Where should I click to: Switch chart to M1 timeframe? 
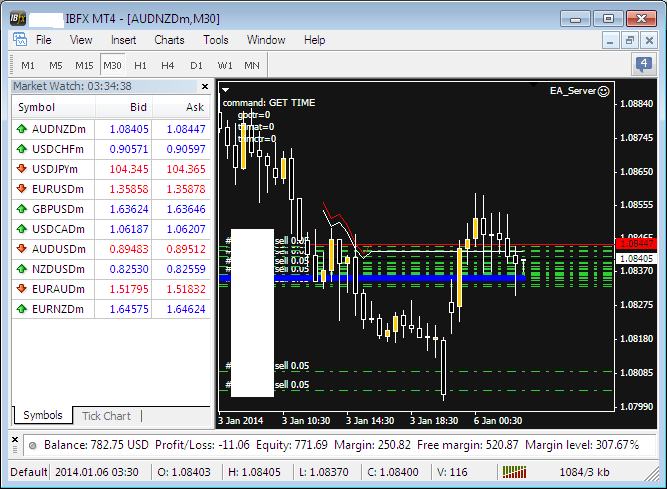pos(28,65)
